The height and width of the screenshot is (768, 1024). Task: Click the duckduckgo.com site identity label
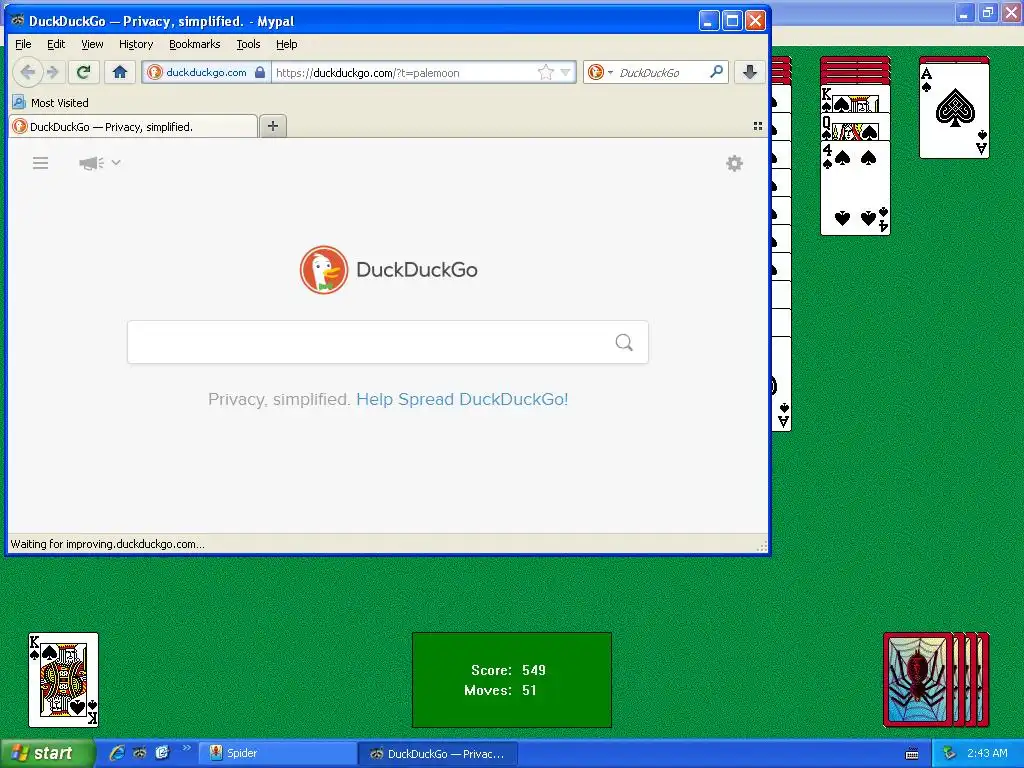click(x=206, y=72)
